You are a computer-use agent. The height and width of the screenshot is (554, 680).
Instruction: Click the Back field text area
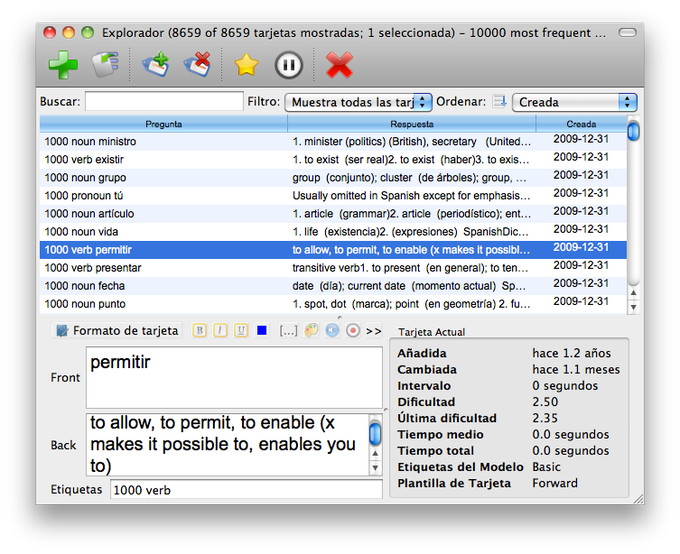pos(228,445)
